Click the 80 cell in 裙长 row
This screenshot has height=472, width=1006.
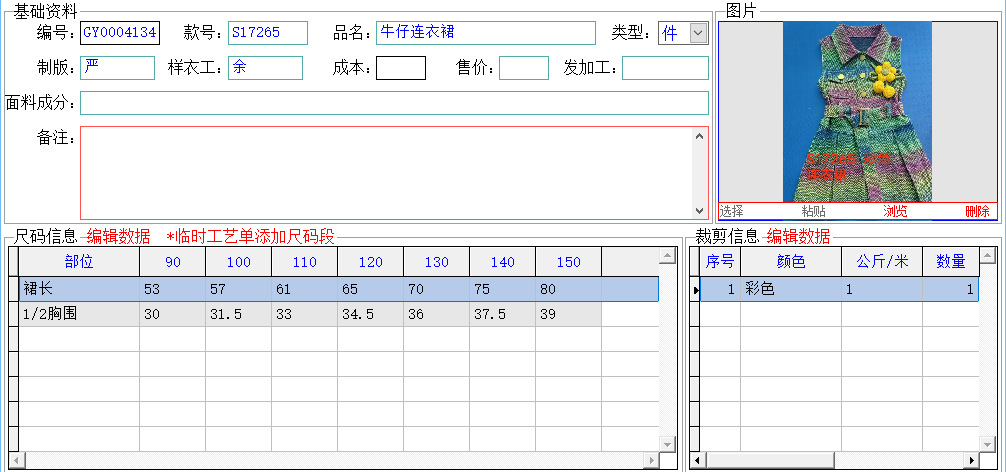pyautogui.click(x=569, y=289)
